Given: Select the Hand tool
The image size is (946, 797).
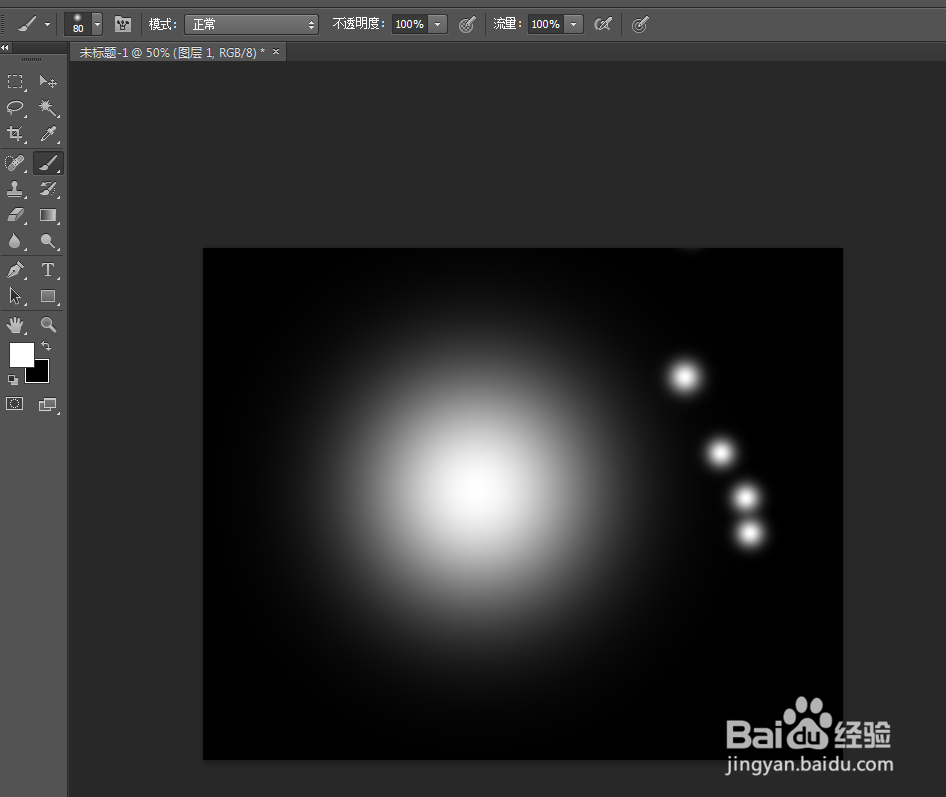Looking at the screenshot, I should pyautogui.click(x=15, y=325).
